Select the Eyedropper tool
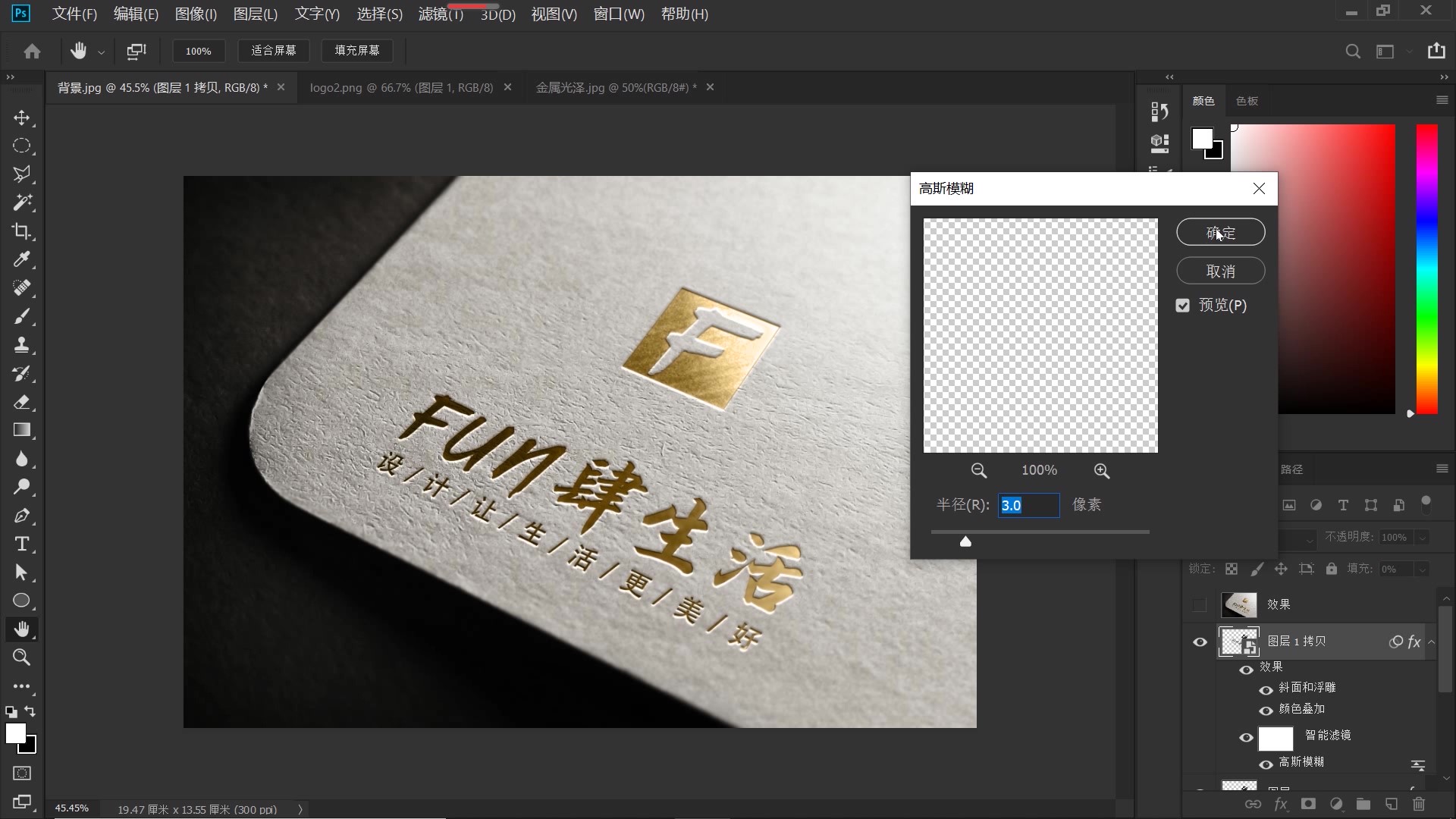 pos(22,259)
